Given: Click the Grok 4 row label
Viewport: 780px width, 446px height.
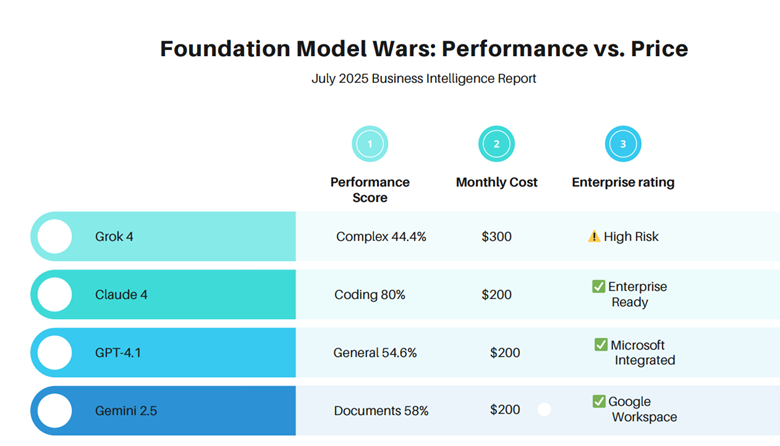Looking at the screenshot, I should pyautogui.click(x=114, y=237).
